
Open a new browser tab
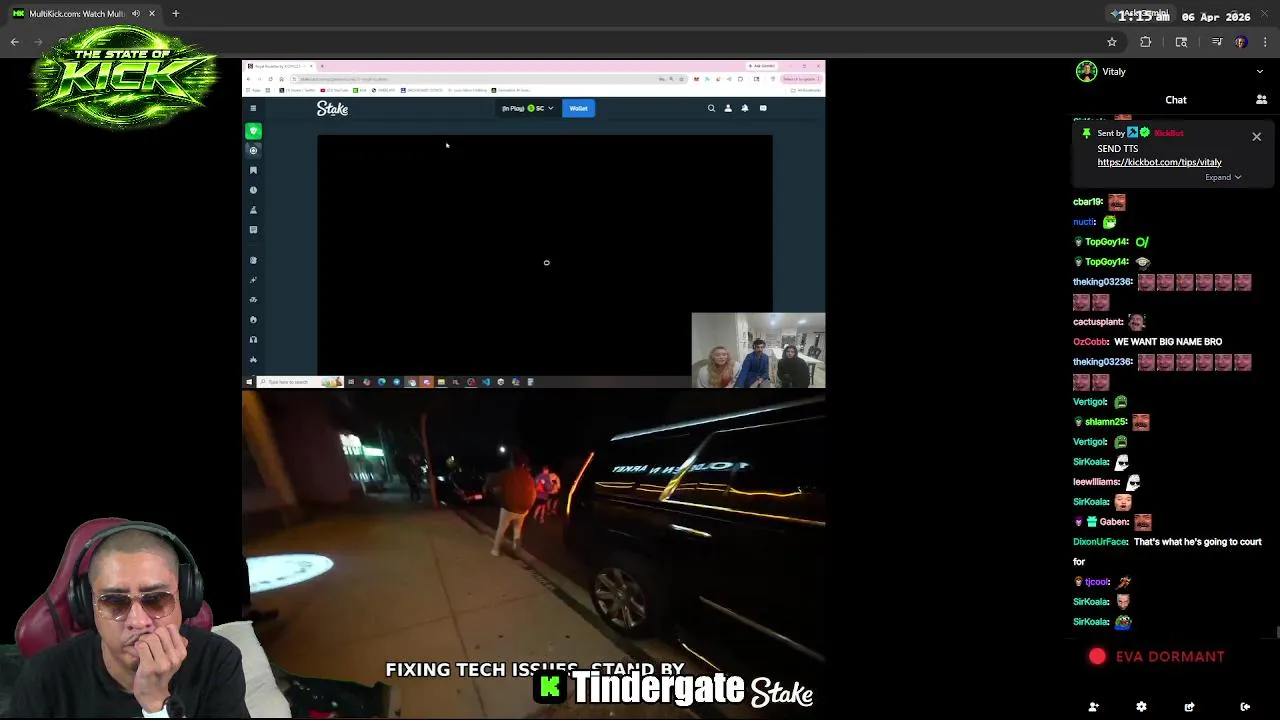pyautogui.click(x=176, y=13)
